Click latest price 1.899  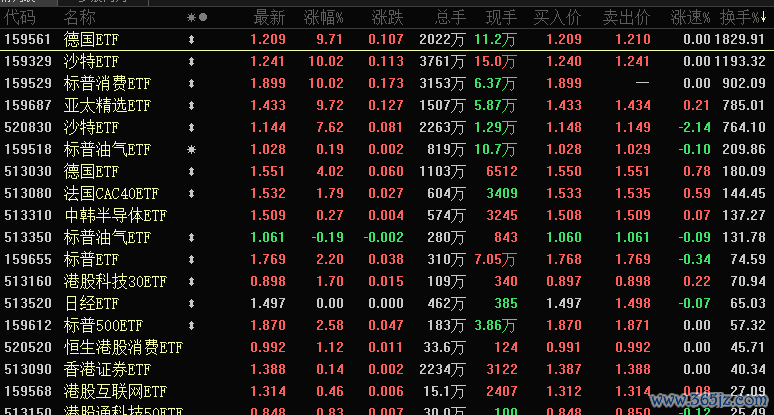pyautogui.click(x=268, y=83)
